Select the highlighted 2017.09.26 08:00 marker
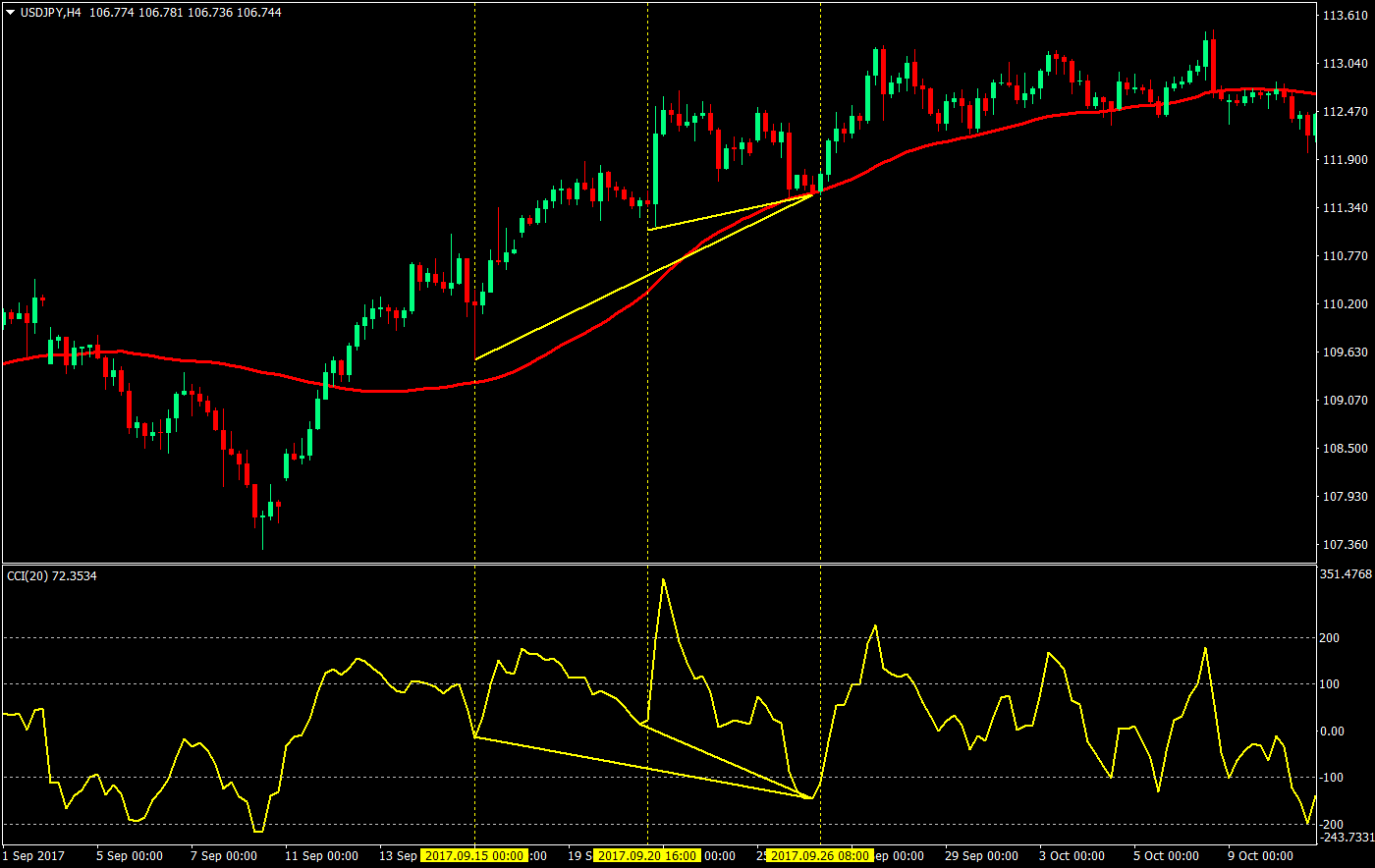 (819, 856)
